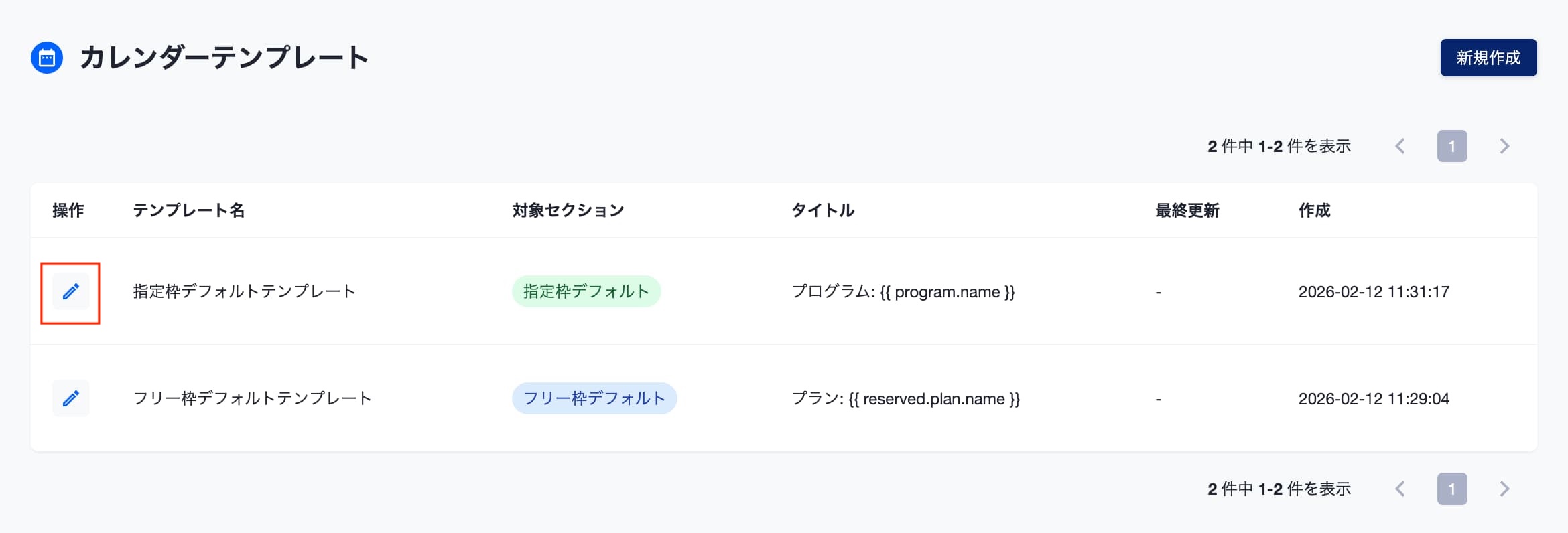
Task: Click the プログラム: {{ program.name }} title cell
Action: pyautogui.click(x=903, y=291)
